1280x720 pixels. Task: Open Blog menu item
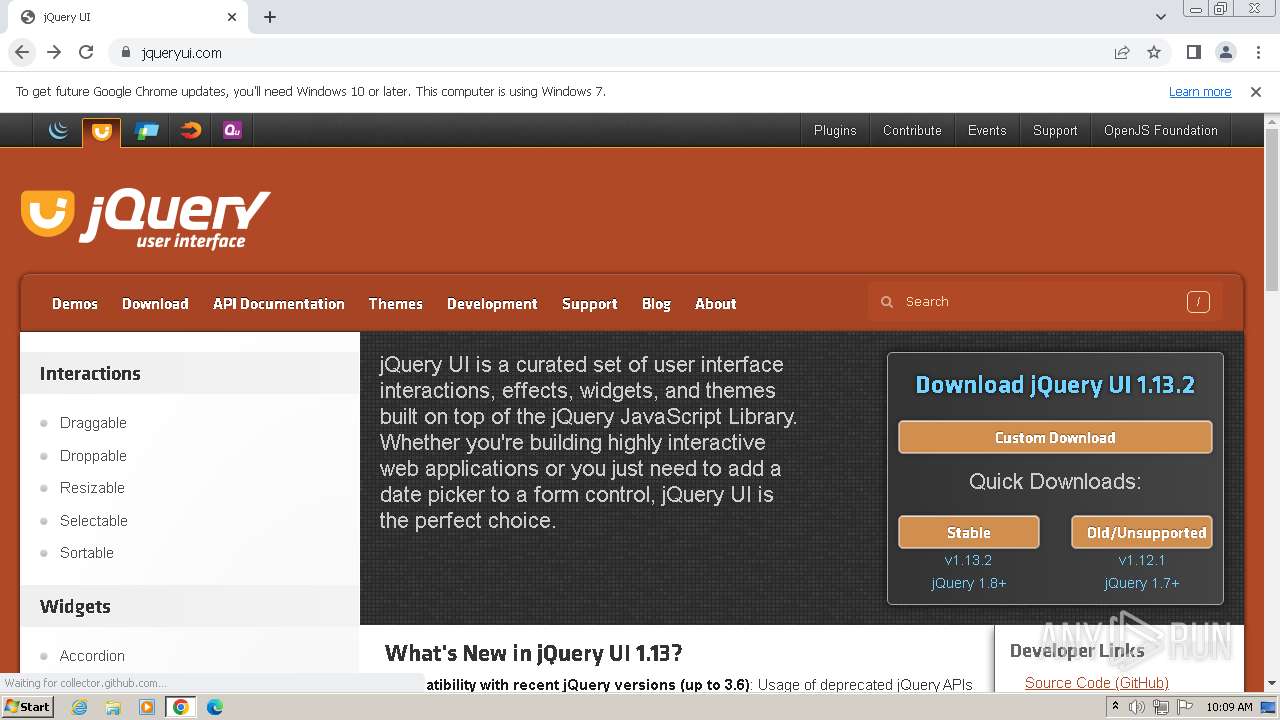656,304
